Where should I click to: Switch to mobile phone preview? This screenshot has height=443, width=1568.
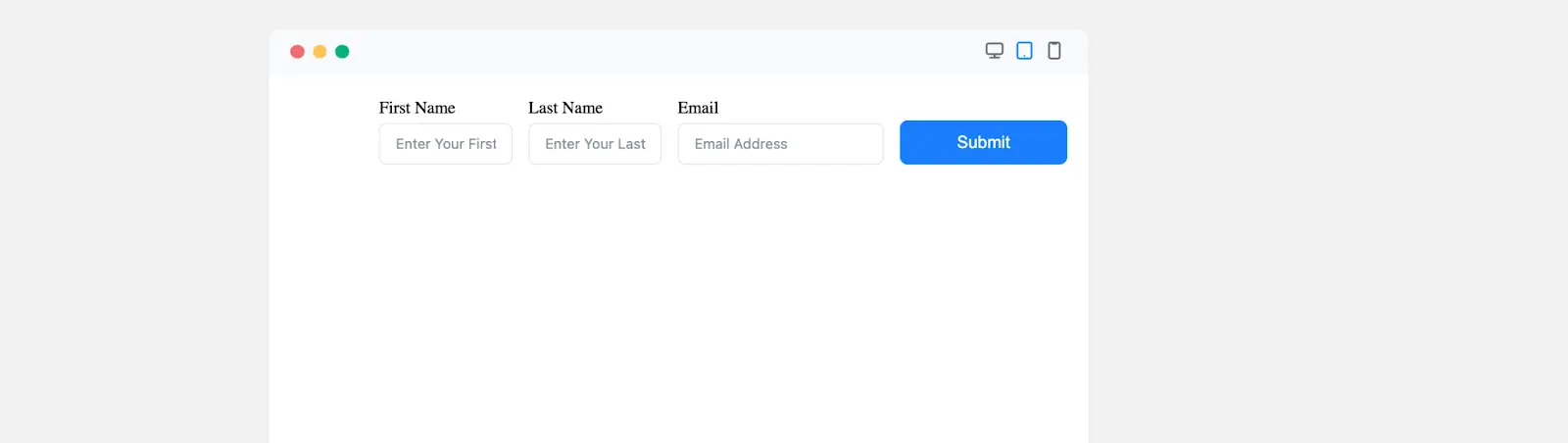(x=1054, y=51)
